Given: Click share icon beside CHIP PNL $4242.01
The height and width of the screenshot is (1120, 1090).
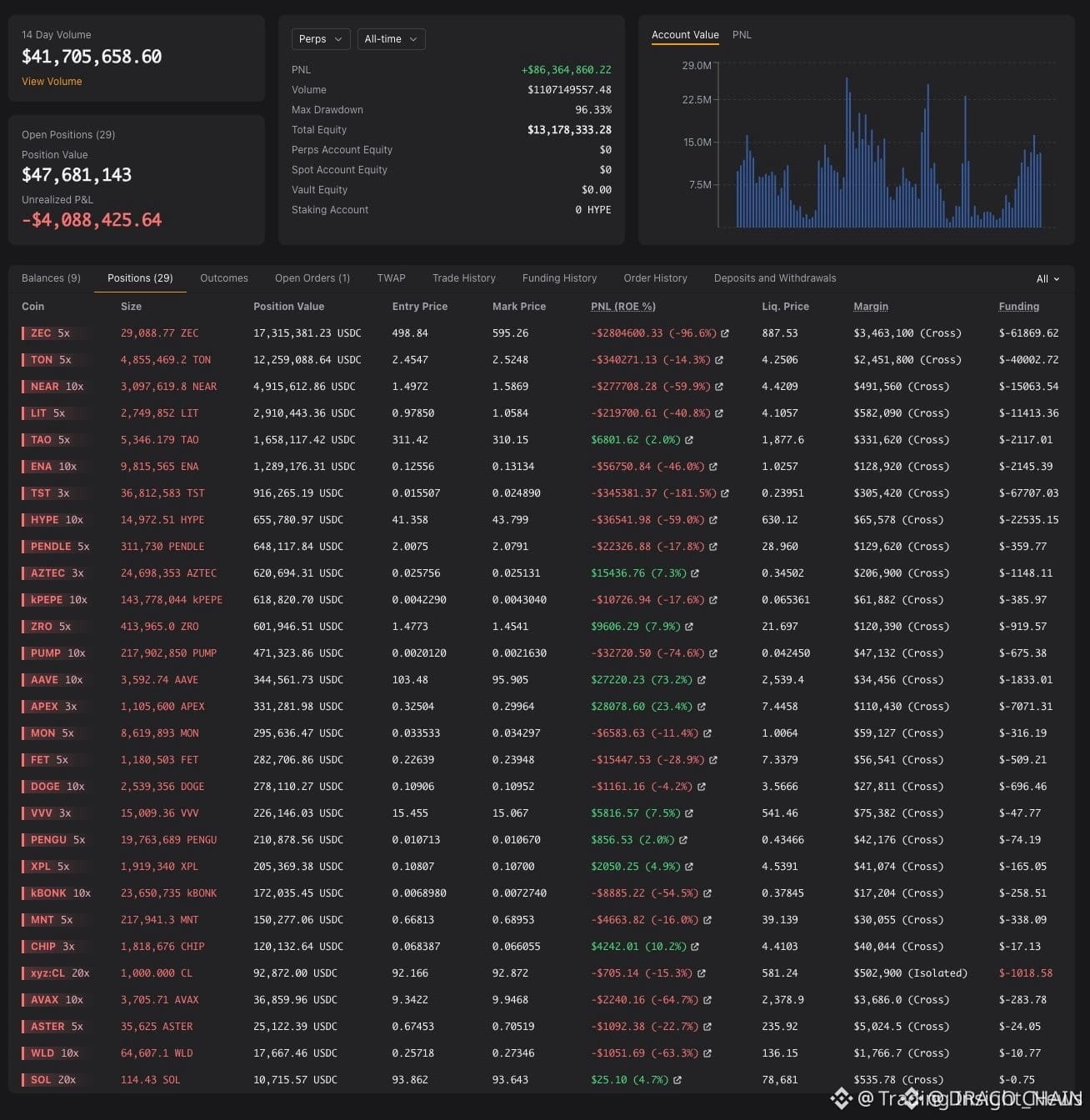Looking at the screenshot, I should 695,947.
